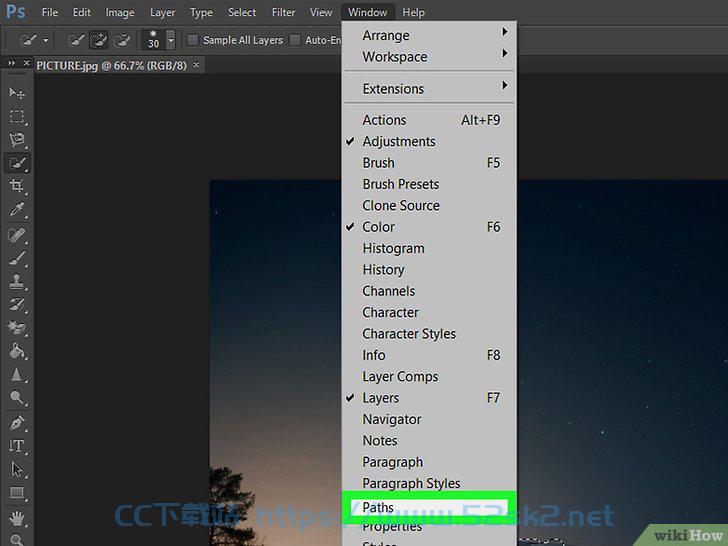728x546 pixels.
Task: Open the Navigator panel
Action: coord(430,419)
